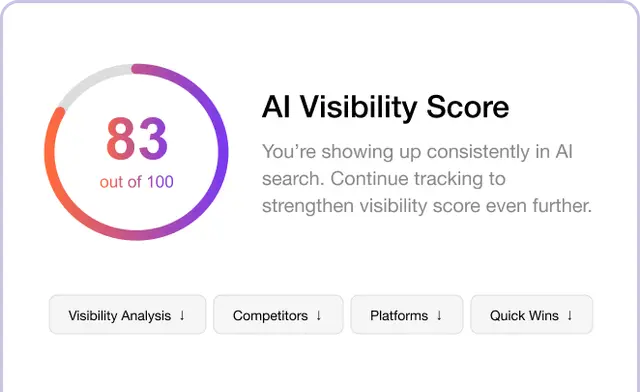Click the down arrow beside Quick Wins
Screen dimensions: 640x392
tap(570, 315)
